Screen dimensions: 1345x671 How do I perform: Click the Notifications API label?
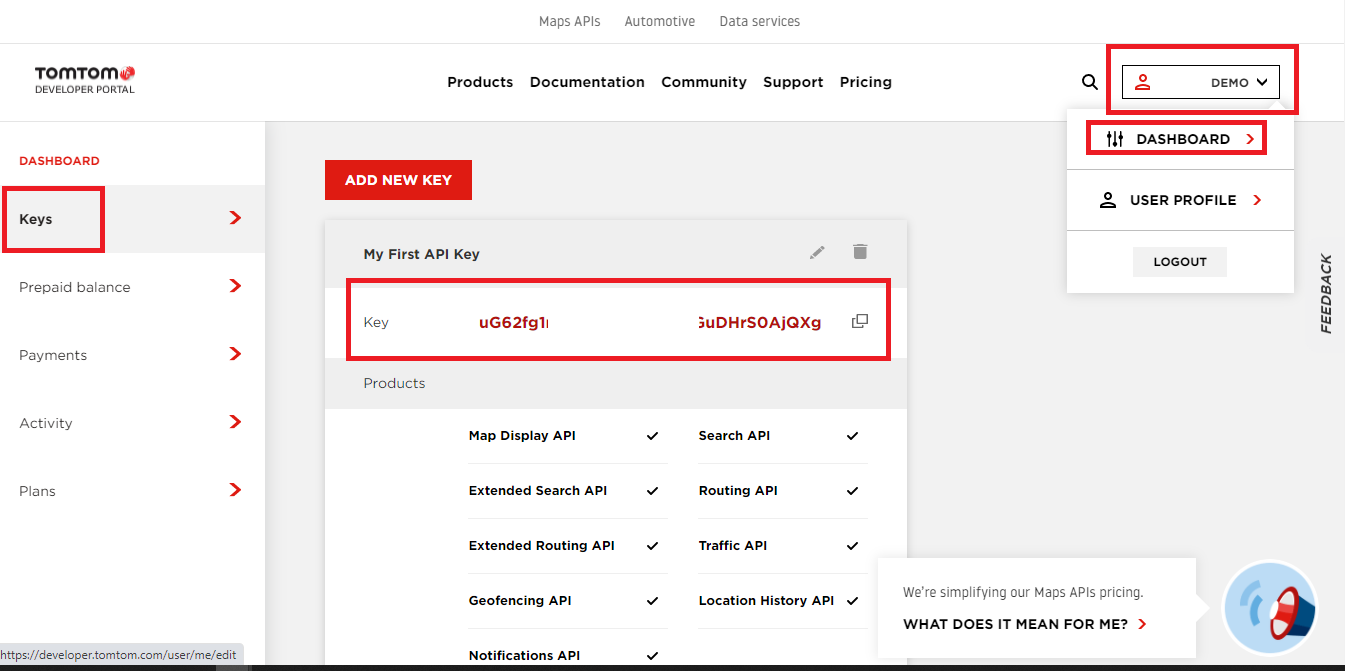524,656
